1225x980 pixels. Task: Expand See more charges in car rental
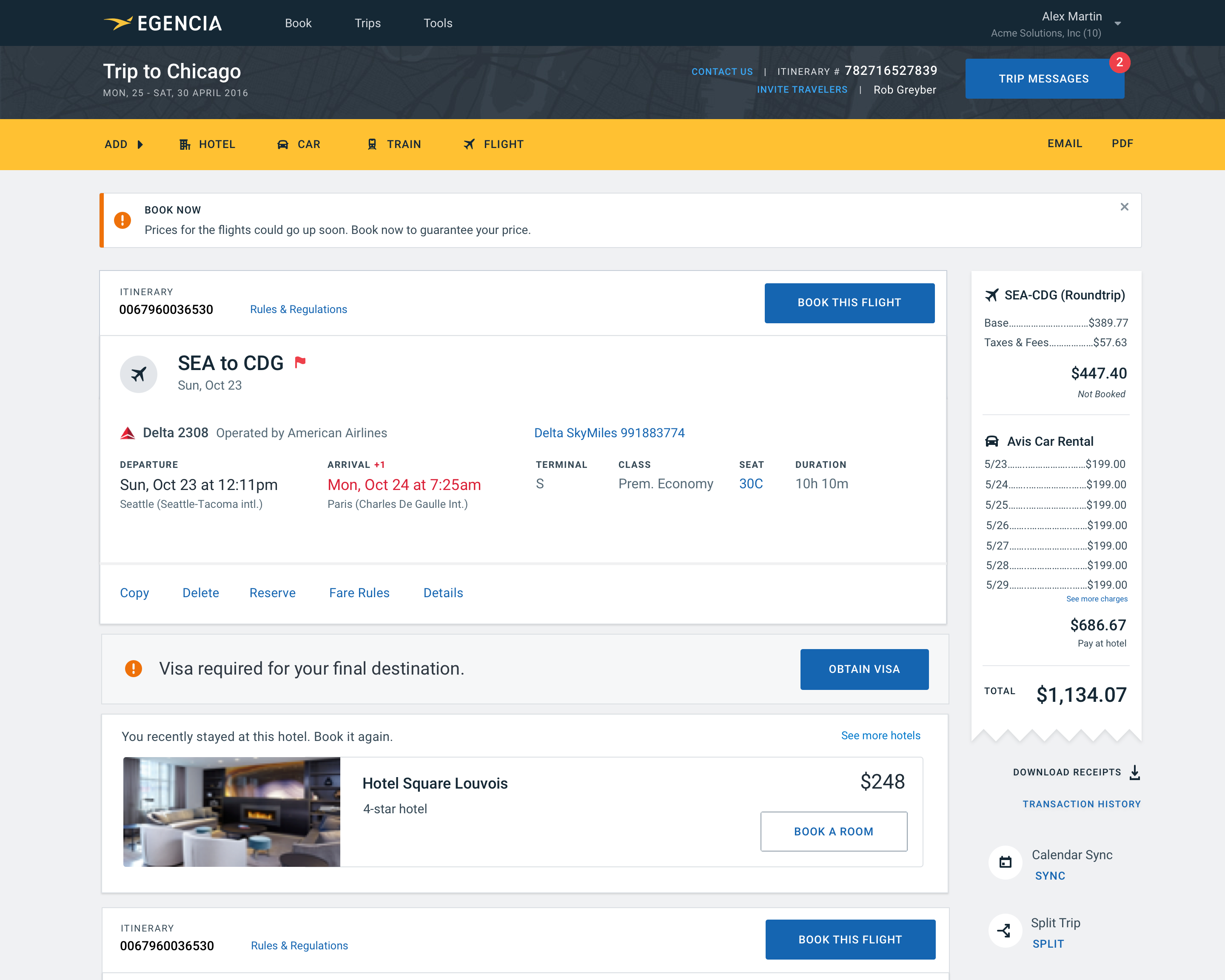tap(1096, 599)
